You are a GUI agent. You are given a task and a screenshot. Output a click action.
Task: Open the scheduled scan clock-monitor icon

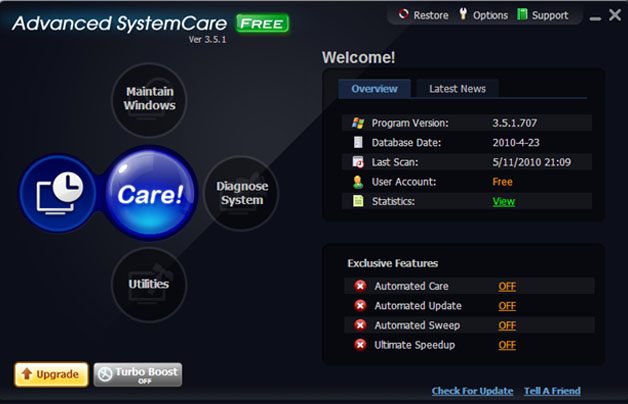pos(58,193)
